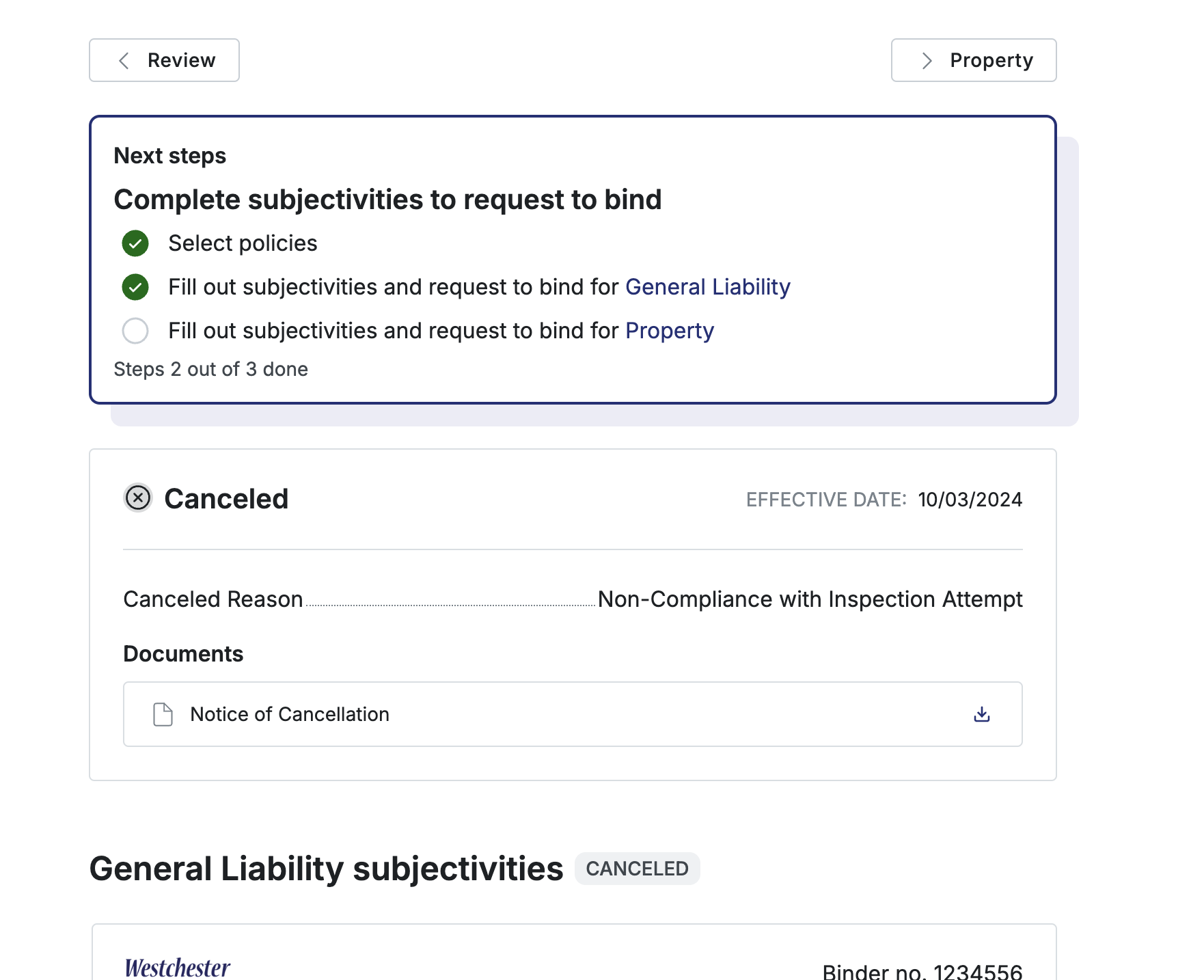Image resolution: width=1204 pixels, height=980 pixels.
Task: Click the left chevron in Review button
Action: click(x=124, y=61)
